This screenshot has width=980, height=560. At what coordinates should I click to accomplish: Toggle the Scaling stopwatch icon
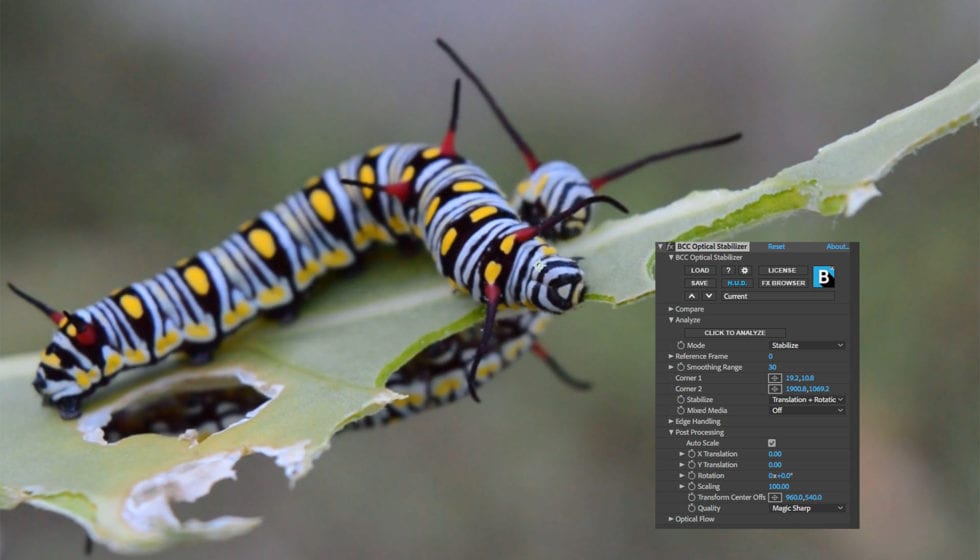pos(692,486)
